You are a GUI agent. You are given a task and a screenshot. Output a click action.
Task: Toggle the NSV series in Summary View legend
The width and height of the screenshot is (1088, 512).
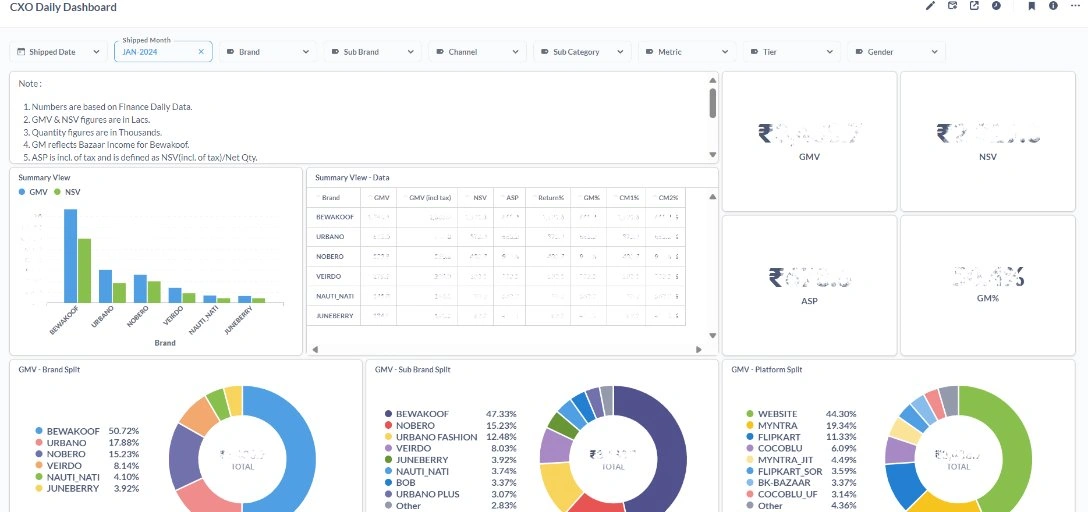coord(67,192)
